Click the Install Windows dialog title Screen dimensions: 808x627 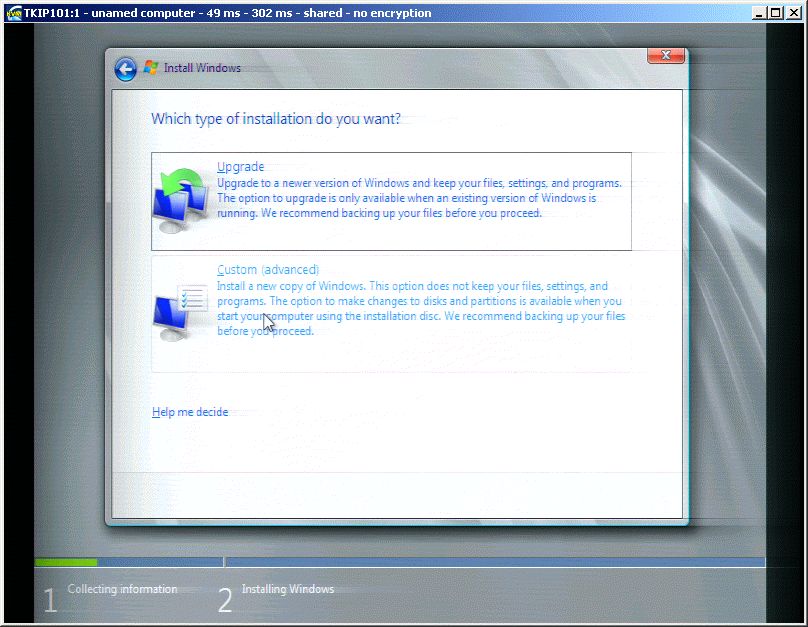pos(202,68)
